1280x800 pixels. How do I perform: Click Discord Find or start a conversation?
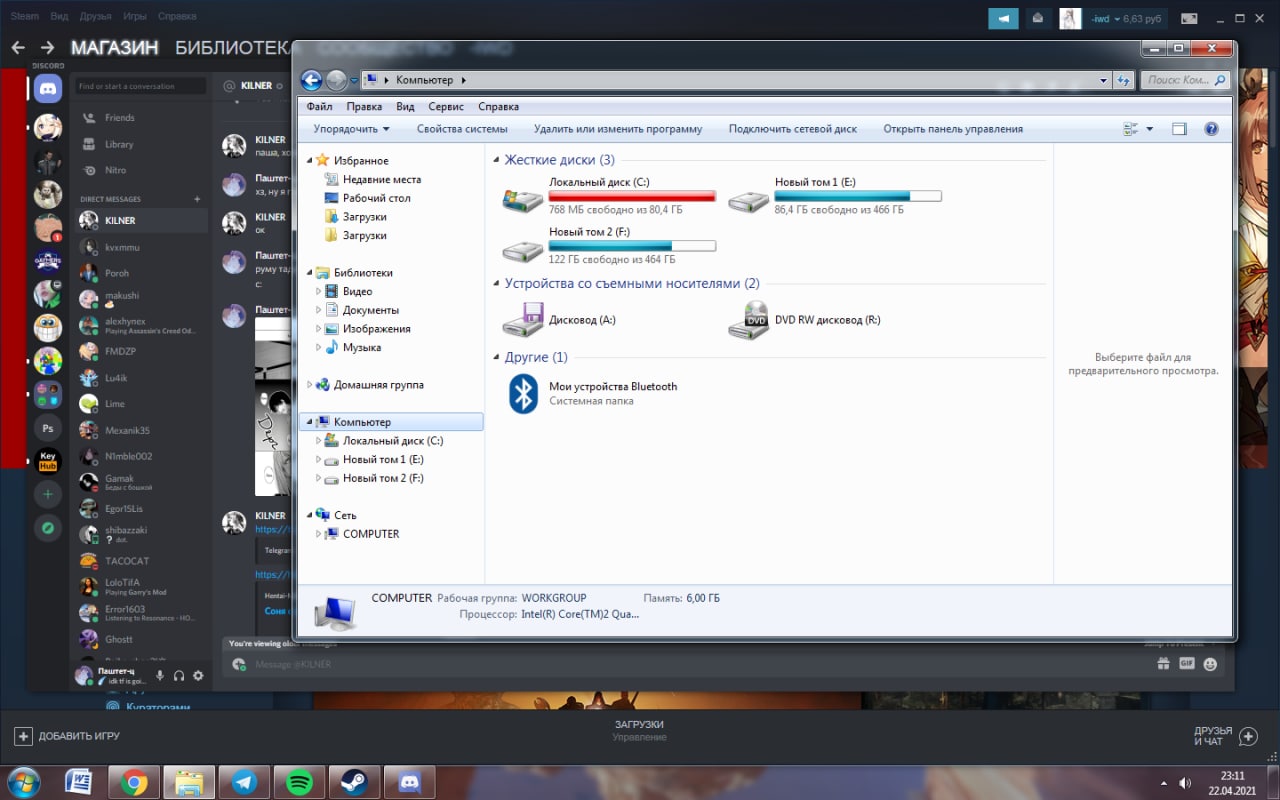141,86
